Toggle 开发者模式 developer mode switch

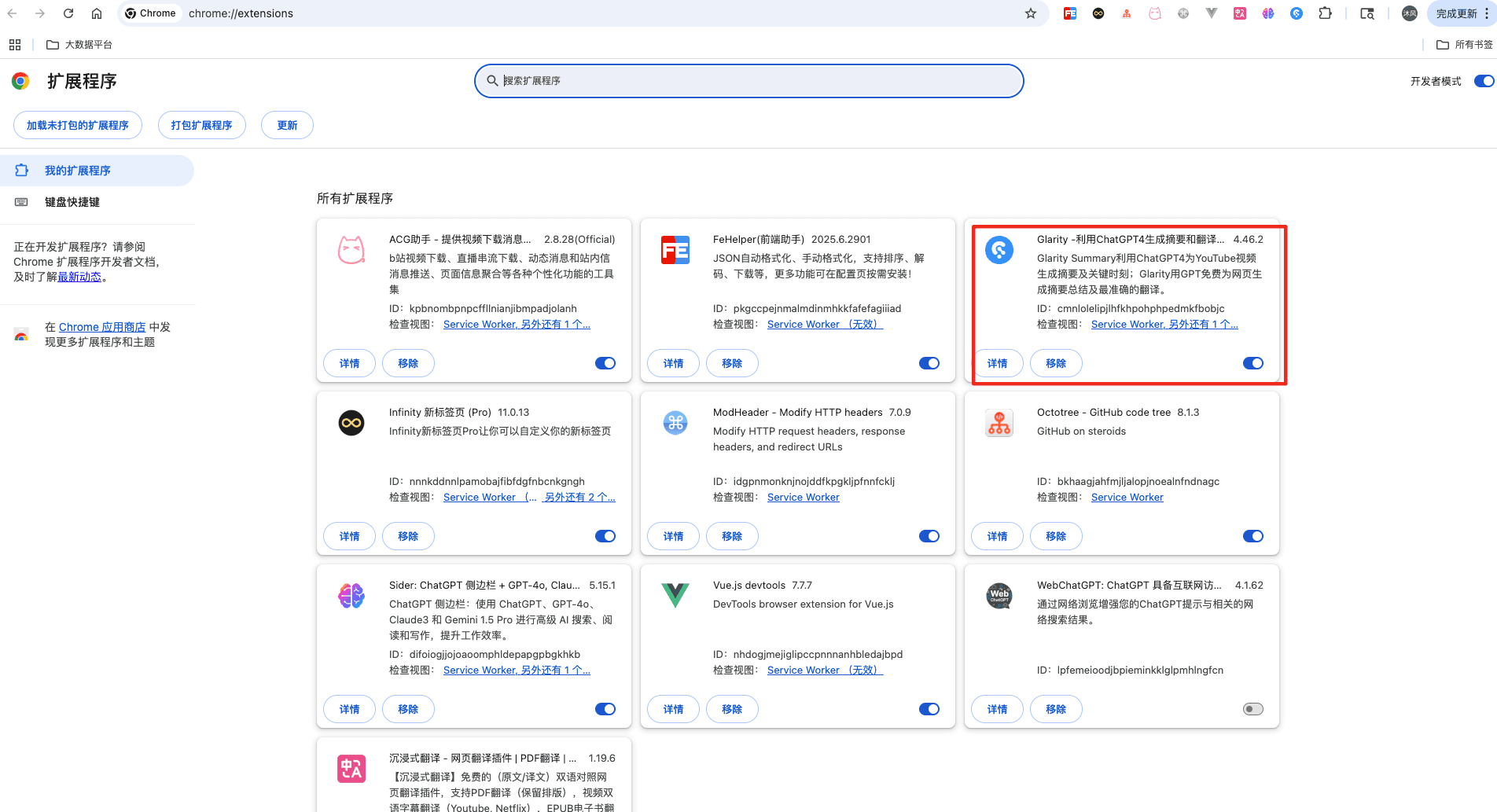click(1484, 81)
